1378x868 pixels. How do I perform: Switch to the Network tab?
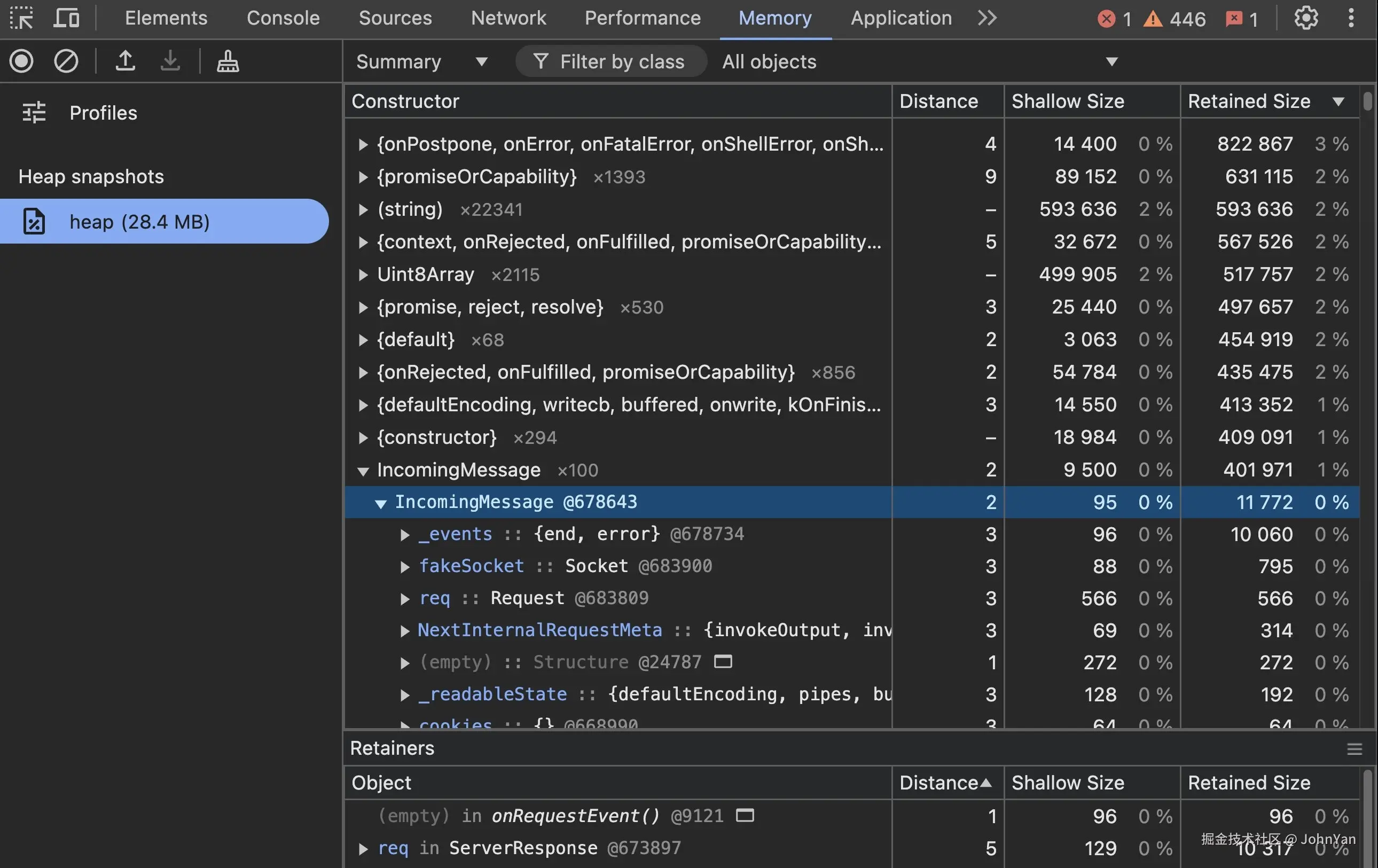(508, 18)
